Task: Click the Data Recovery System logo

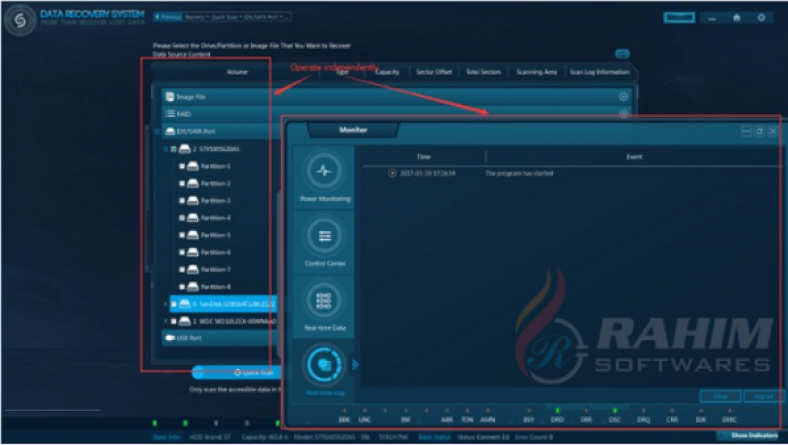Action: [20, 20]
